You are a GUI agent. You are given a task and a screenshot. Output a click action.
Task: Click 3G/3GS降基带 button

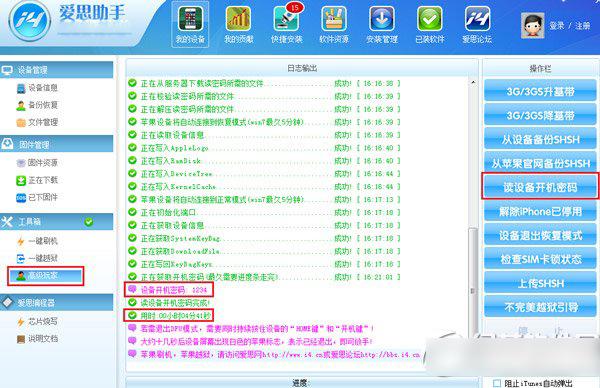pyautogui.click(x=540, y=115)
